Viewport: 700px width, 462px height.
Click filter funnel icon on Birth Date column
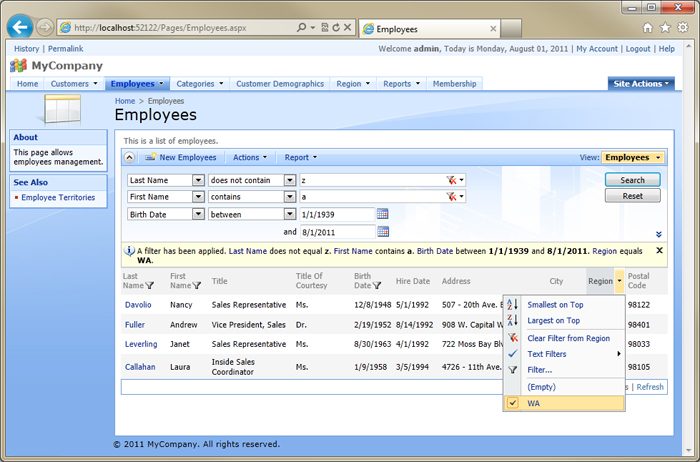[x=377, y=286]
